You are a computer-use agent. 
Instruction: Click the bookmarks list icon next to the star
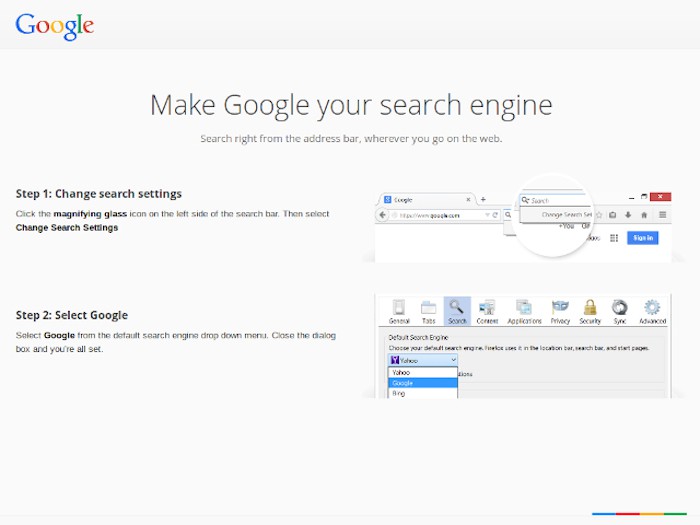[613, 215]
